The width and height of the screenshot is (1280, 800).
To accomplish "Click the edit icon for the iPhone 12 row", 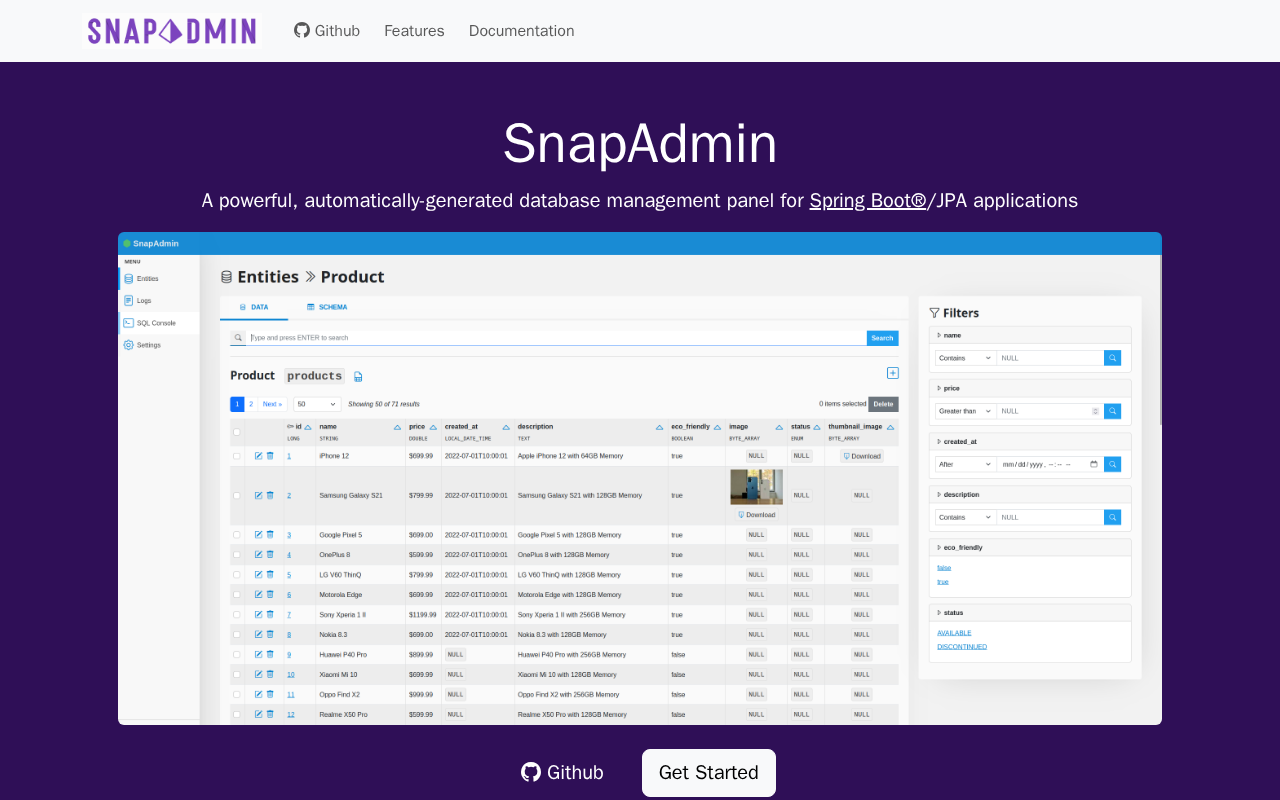I will (x=258, y=456).
